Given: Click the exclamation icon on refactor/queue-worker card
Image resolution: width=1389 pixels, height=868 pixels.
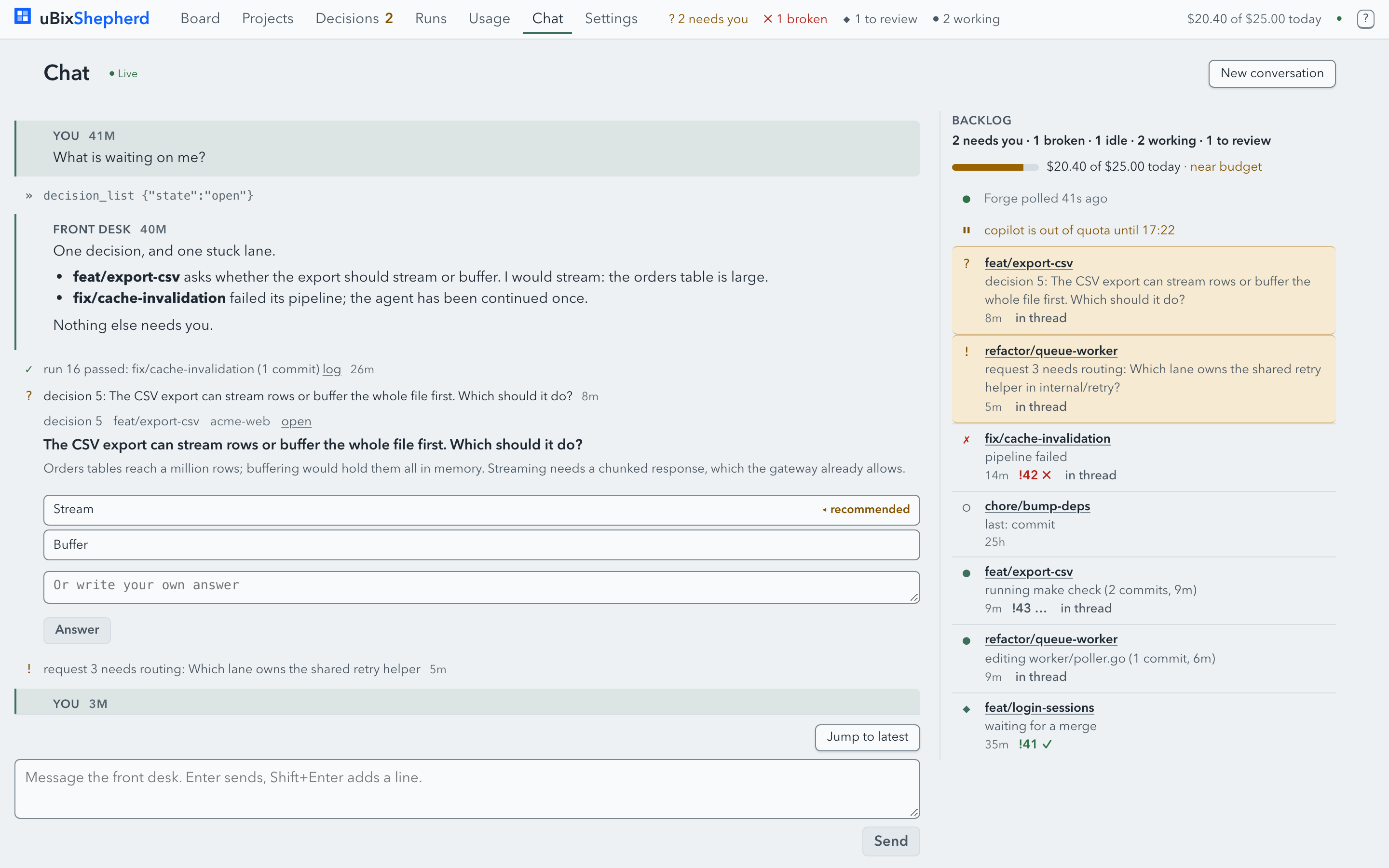Looking at the screenshot, I should pos(967,351).
